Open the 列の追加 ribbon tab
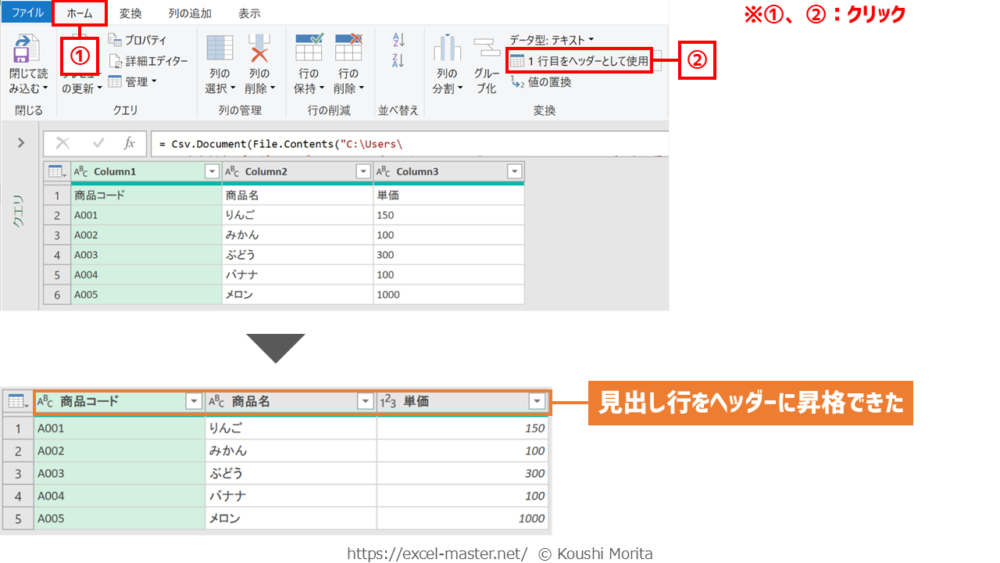 (x=189, y=14)
